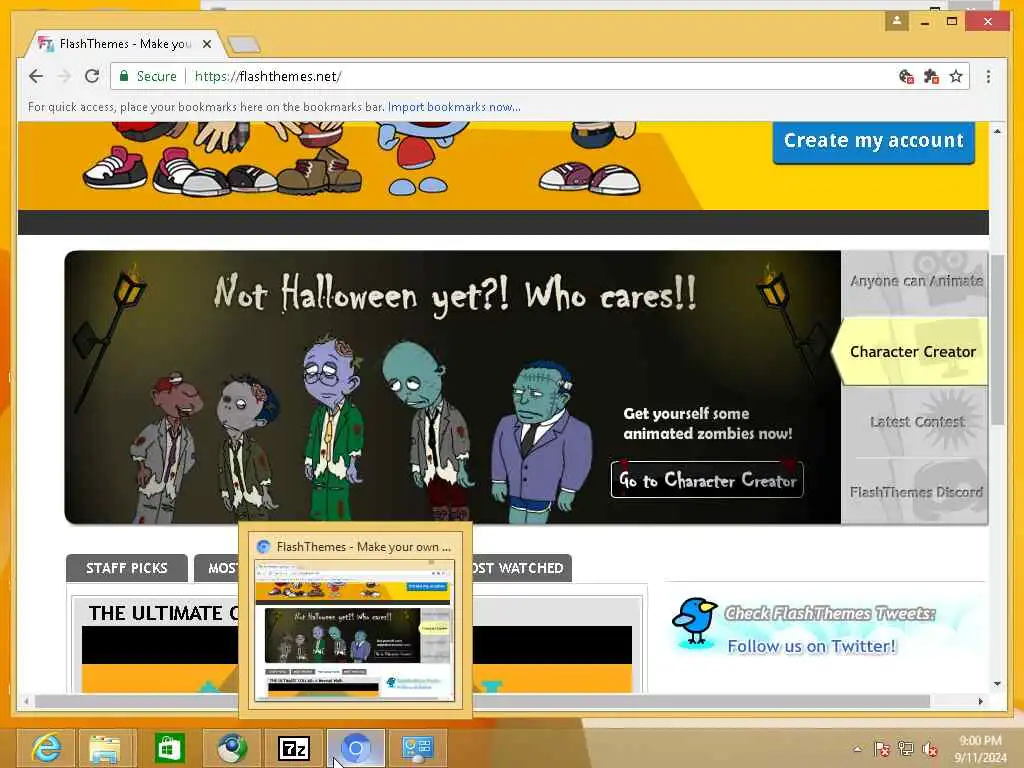Select the Latest Contest slide tab
This screenshot has height=768, width=1024.
914,422
